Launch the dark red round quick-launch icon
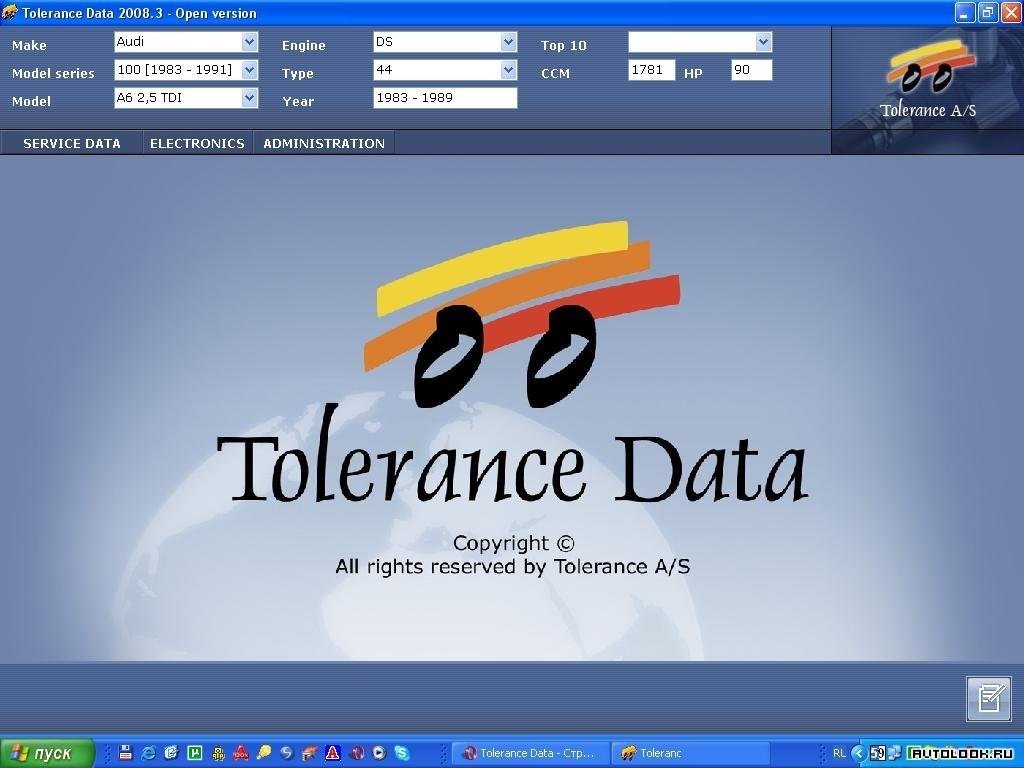This screenshot has height=768, width=1024. click(x=356, y=753)
